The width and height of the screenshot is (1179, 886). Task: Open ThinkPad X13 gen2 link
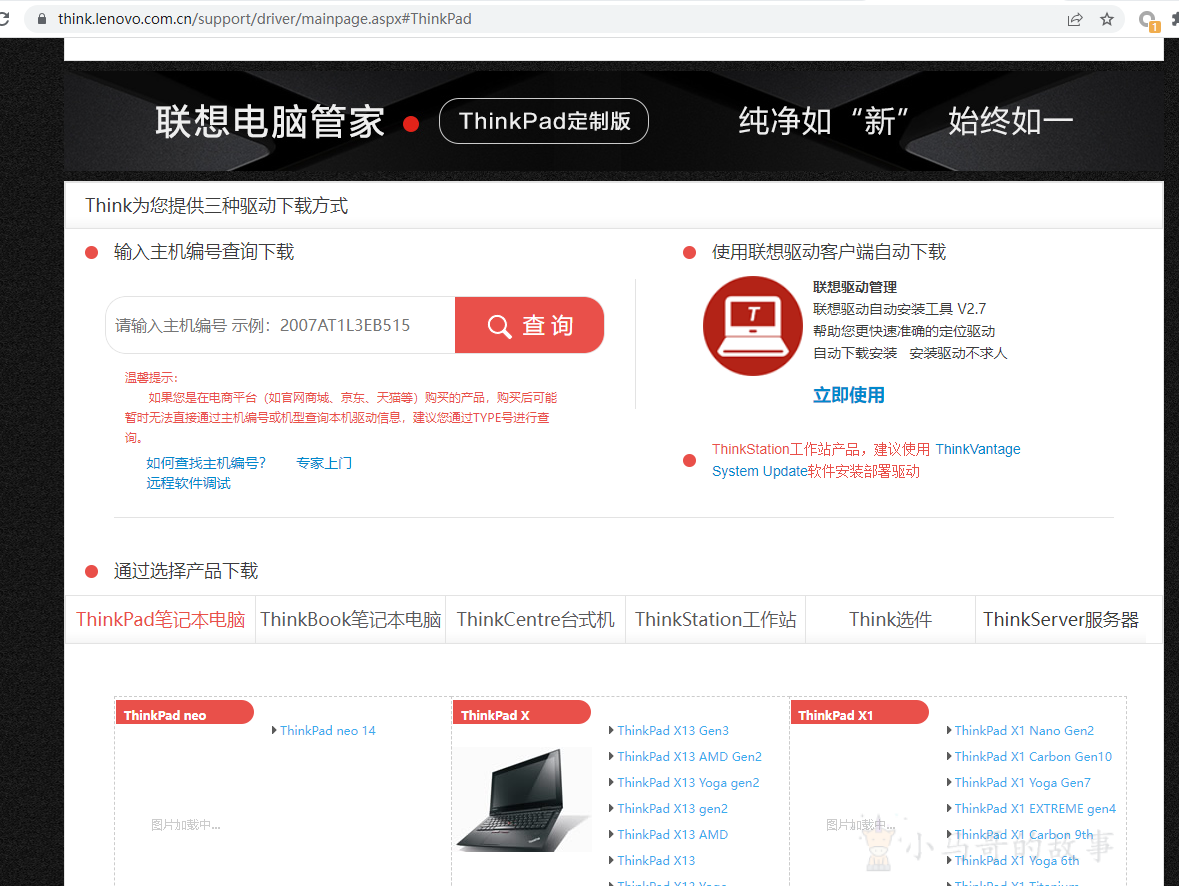[x=672, y=809]
